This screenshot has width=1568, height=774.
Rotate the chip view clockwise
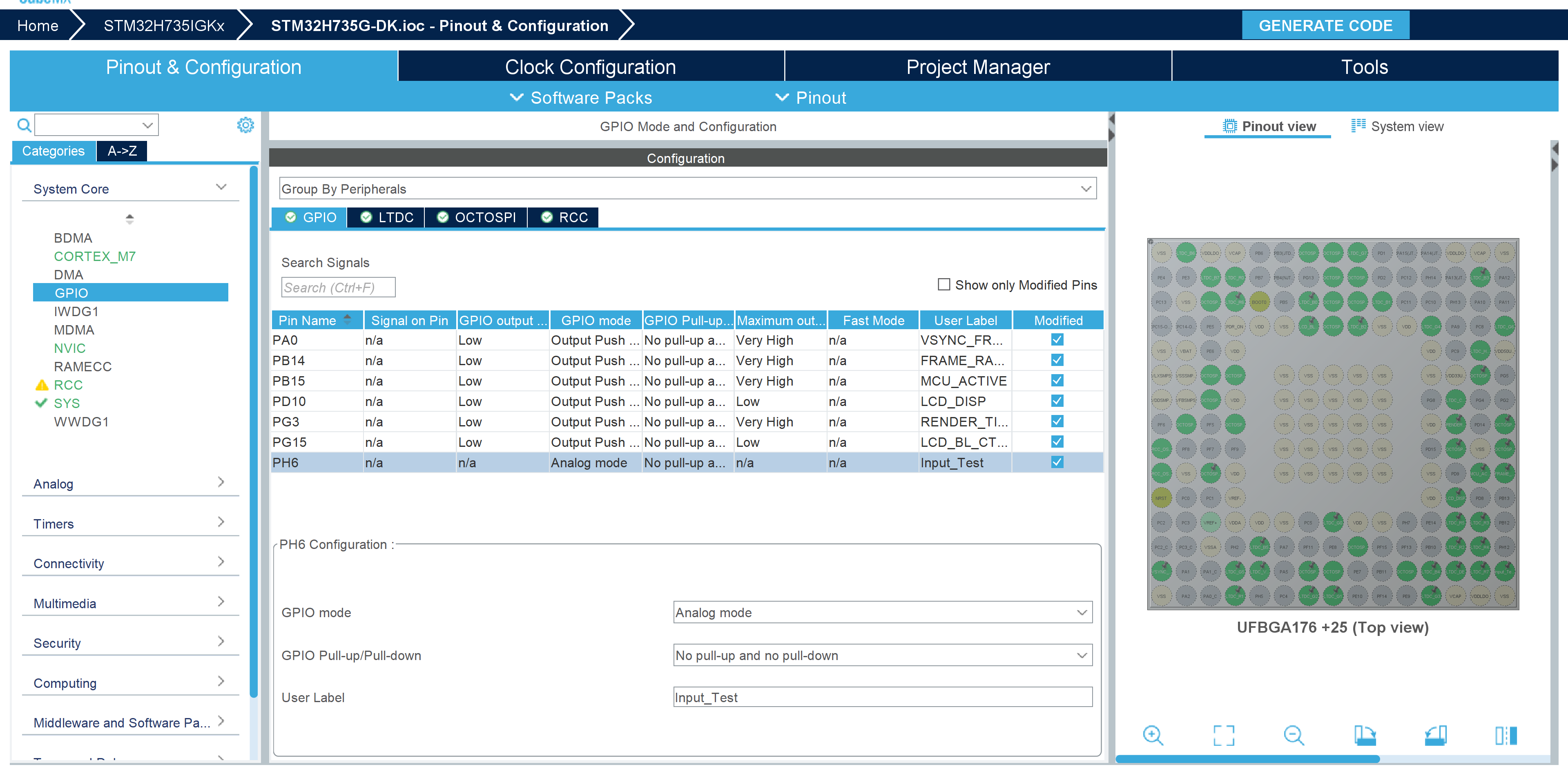click(x=1365, y=735)
